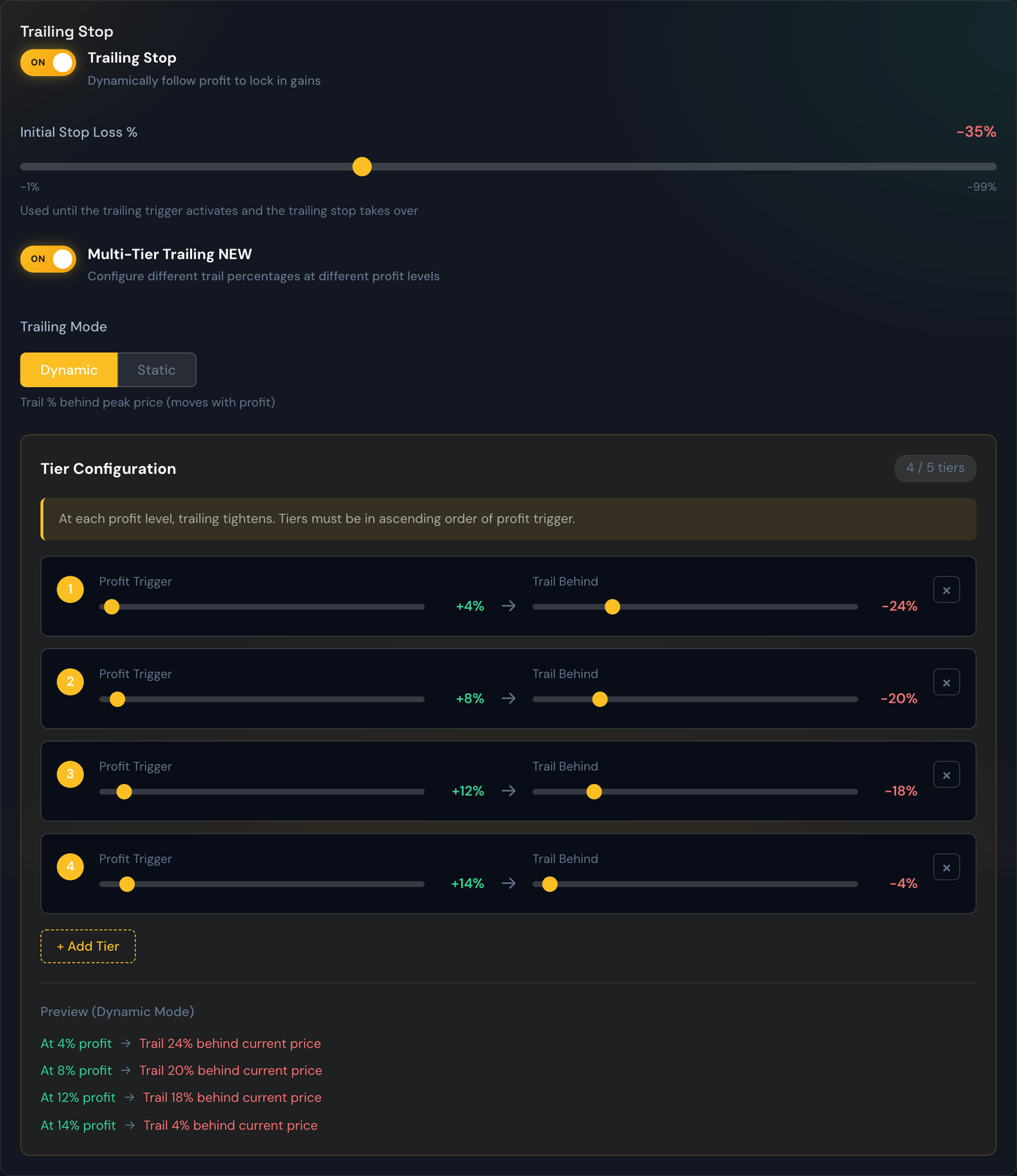Click the tier 2 arrow between sliders

(x=509, y=699)
